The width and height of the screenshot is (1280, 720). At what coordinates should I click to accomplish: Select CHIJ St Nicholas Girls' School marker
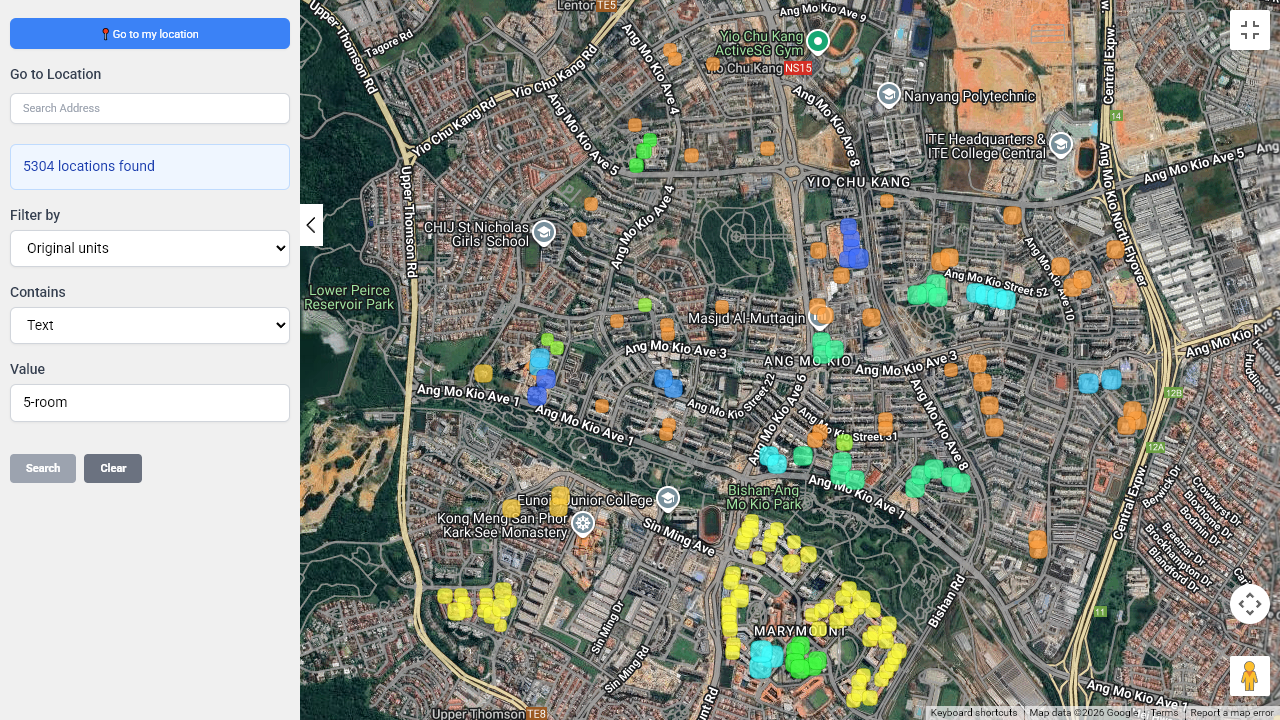pos(543,233)
